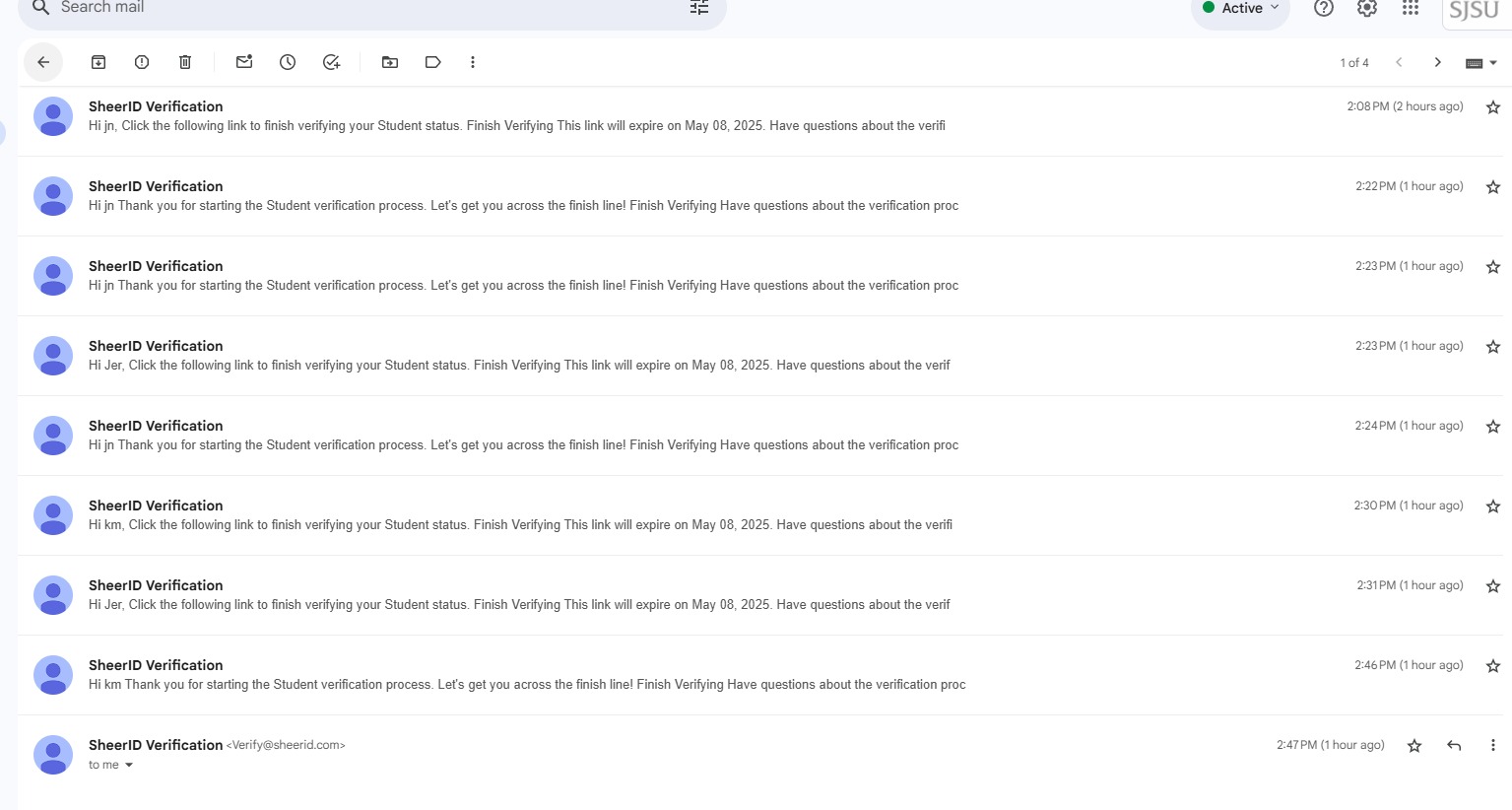Click SheerID Verification name on 2:30 PM message
Screen dimensions: 1512x810
[156, 506]
